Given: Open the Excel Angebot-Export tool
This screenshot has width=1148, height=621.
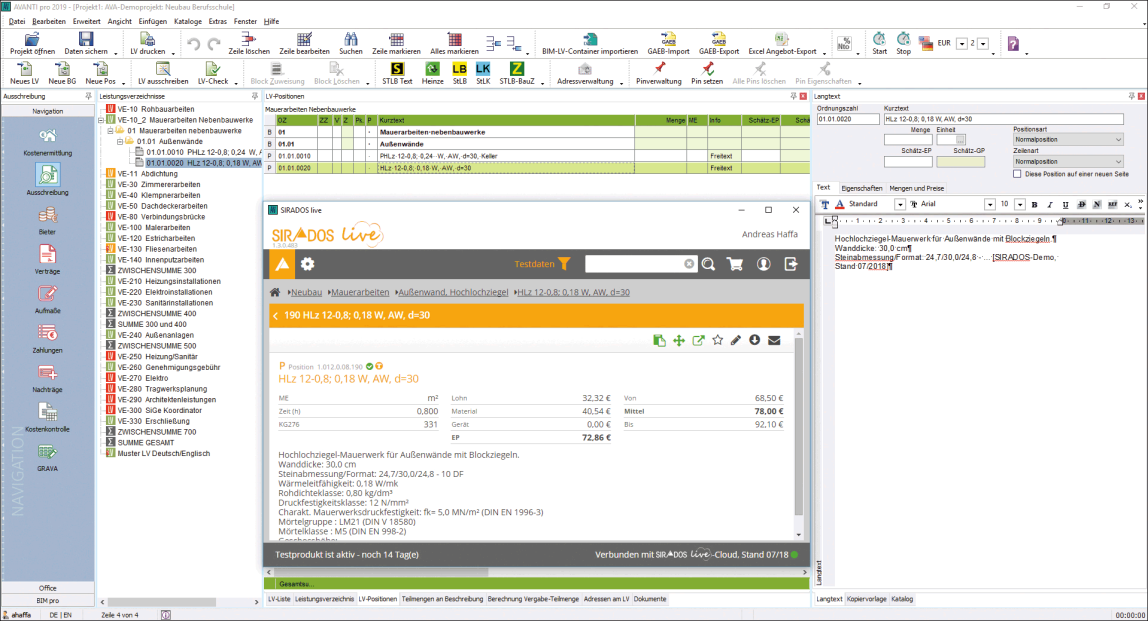Looking at the screenshot, I should click(782, 44).
